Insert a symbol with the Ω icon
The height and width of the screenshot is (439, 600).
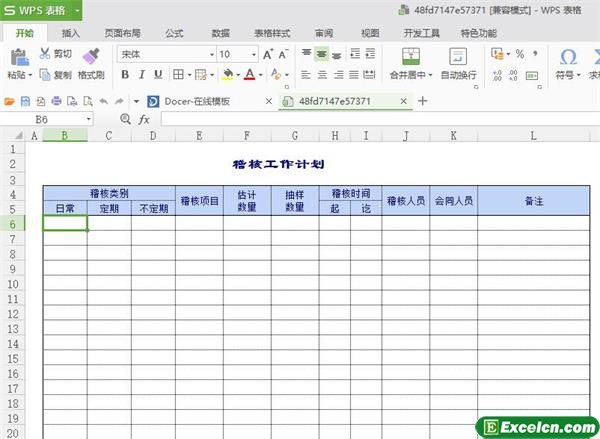pyautogui.click(x=568, y=56)
